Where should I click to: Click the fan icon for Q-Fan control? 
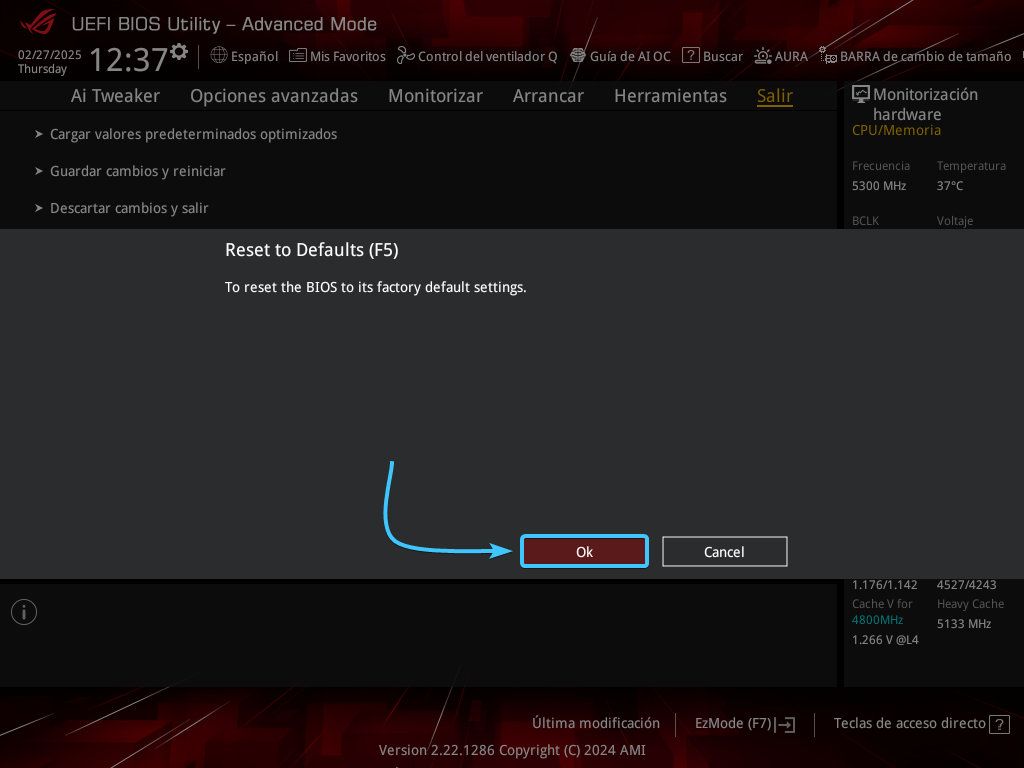(x=406, y=56)
